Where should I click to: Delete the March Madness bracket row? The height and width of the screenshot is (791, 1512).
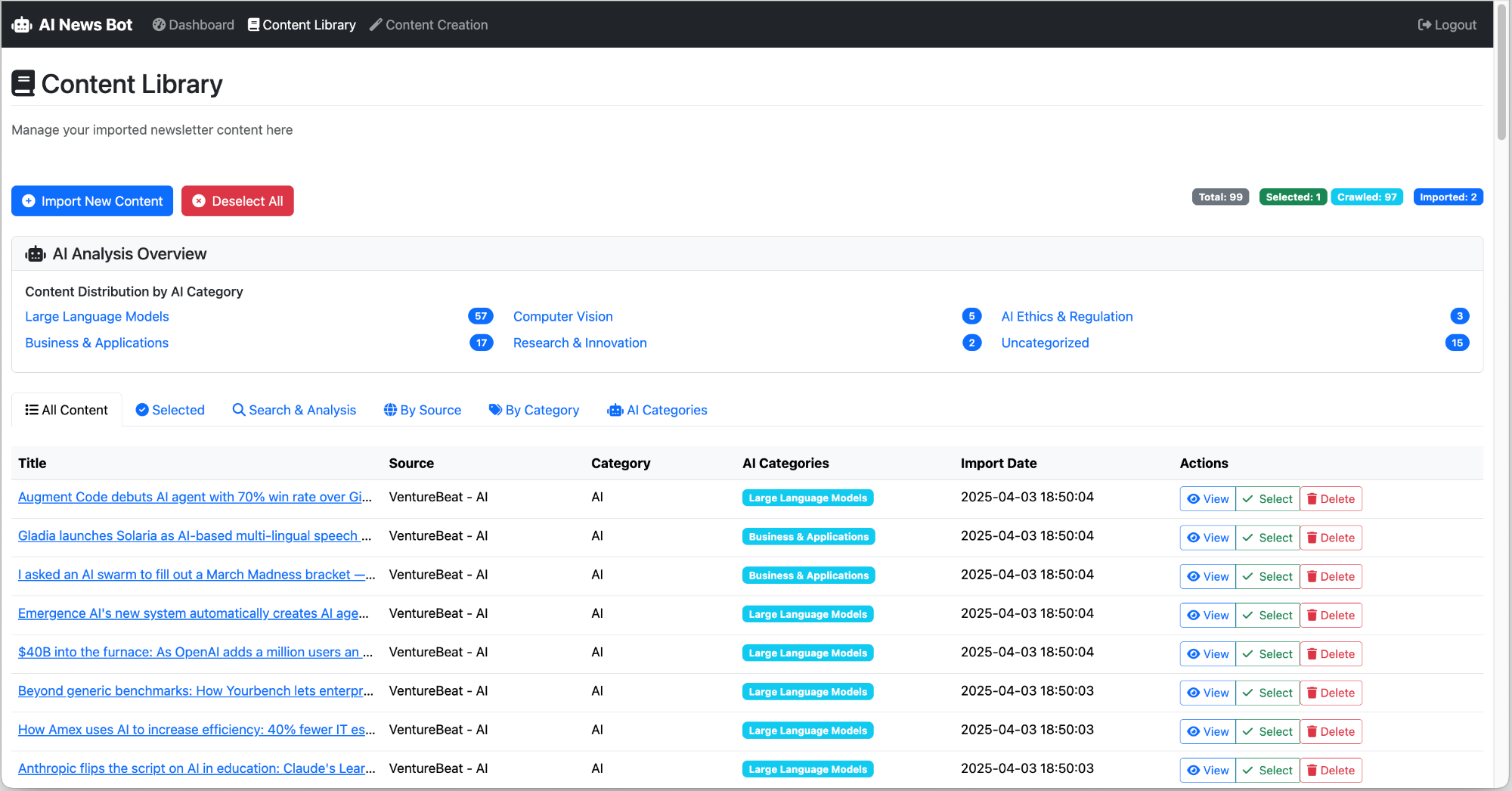click(1331, 576)
